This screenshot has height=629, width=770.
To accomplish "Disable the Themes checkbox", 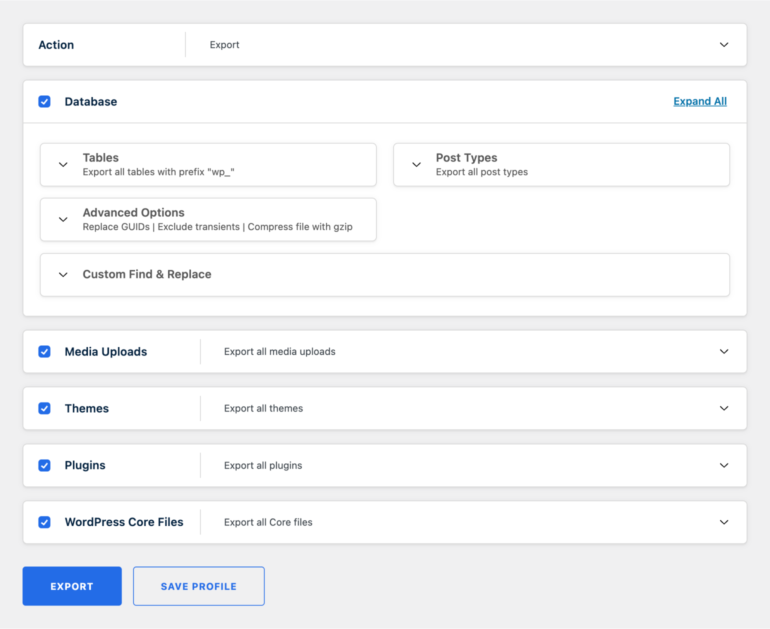I will tap(44, 409).
